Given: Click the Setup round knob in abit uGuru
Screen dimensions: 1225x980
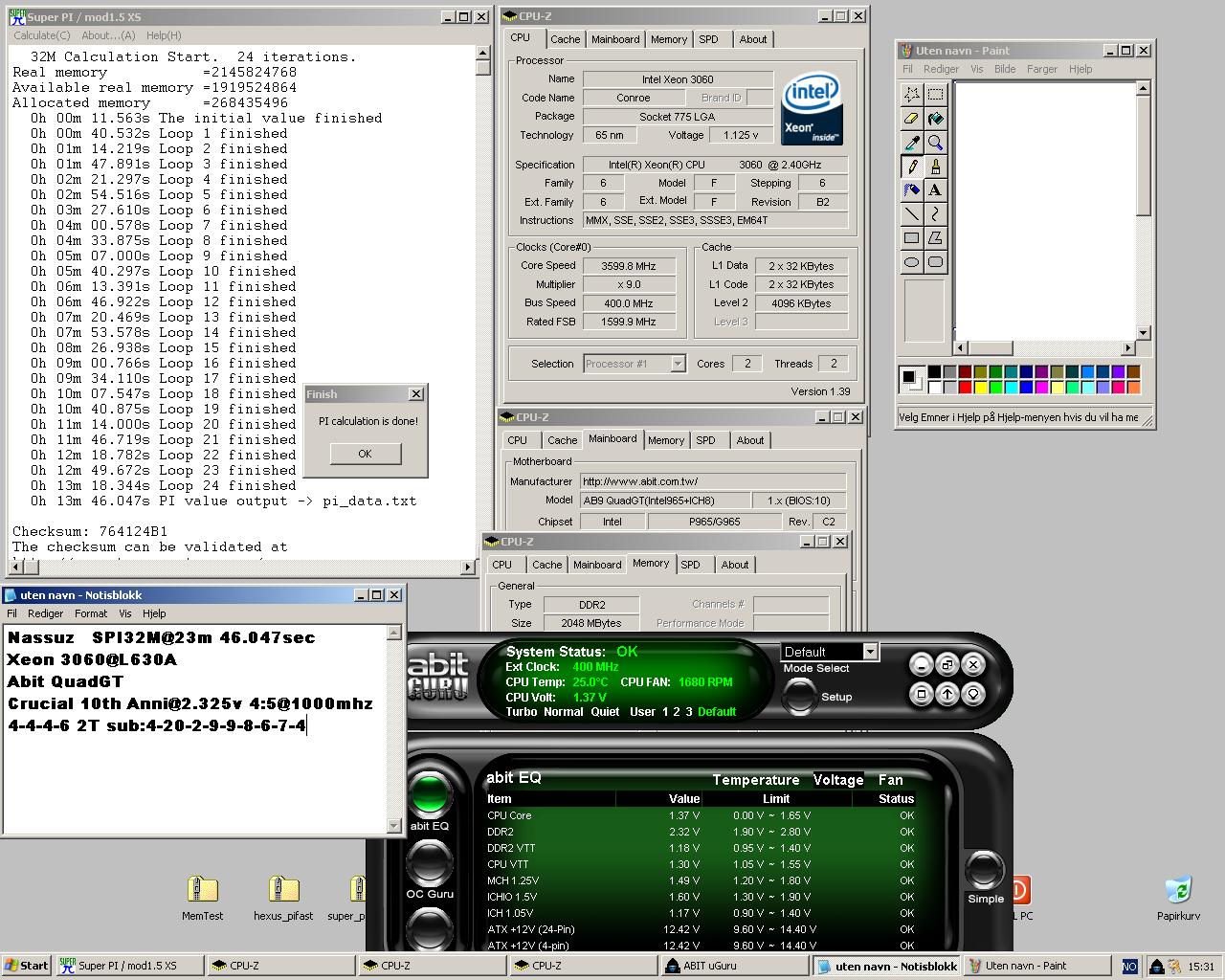Looking at the screenshot, I should coord(800,697).
